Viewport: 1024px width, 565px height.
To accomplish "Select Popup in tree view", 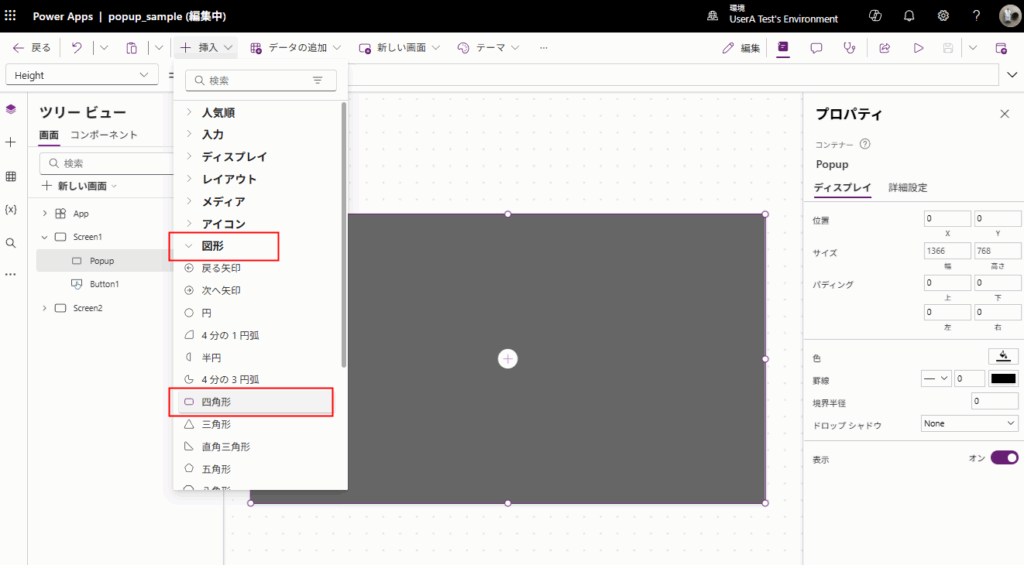I will pyautogui.click(x=104, y=261).
